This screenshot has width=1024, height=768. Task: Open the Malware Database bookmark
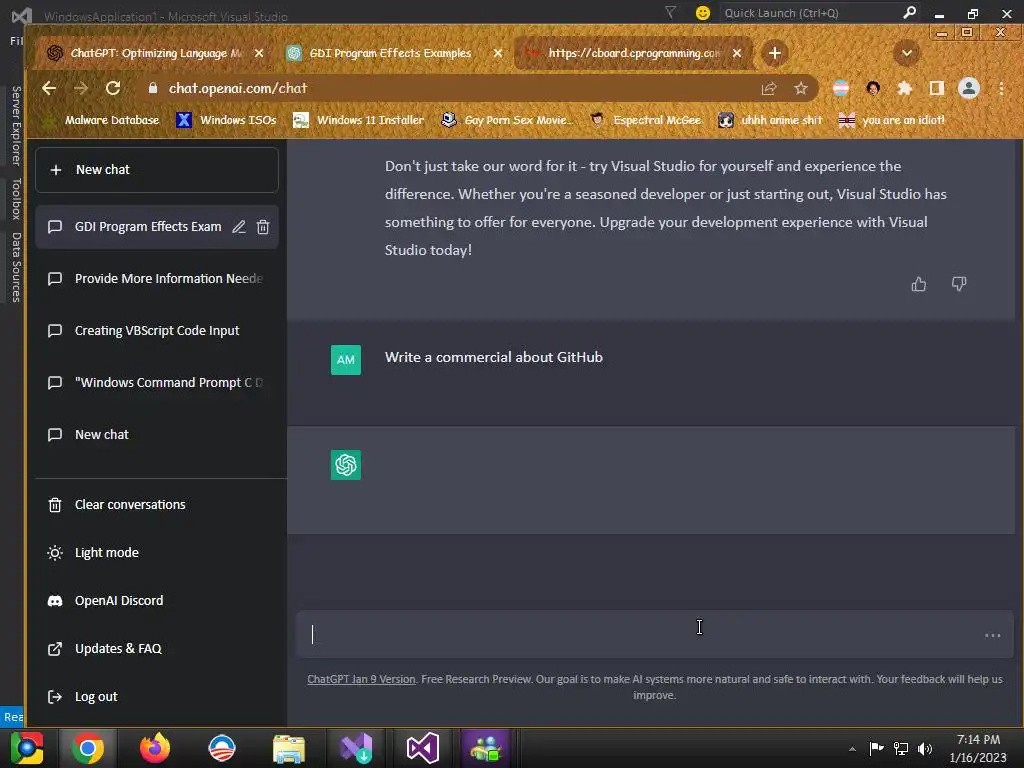[x=101, y=120]
